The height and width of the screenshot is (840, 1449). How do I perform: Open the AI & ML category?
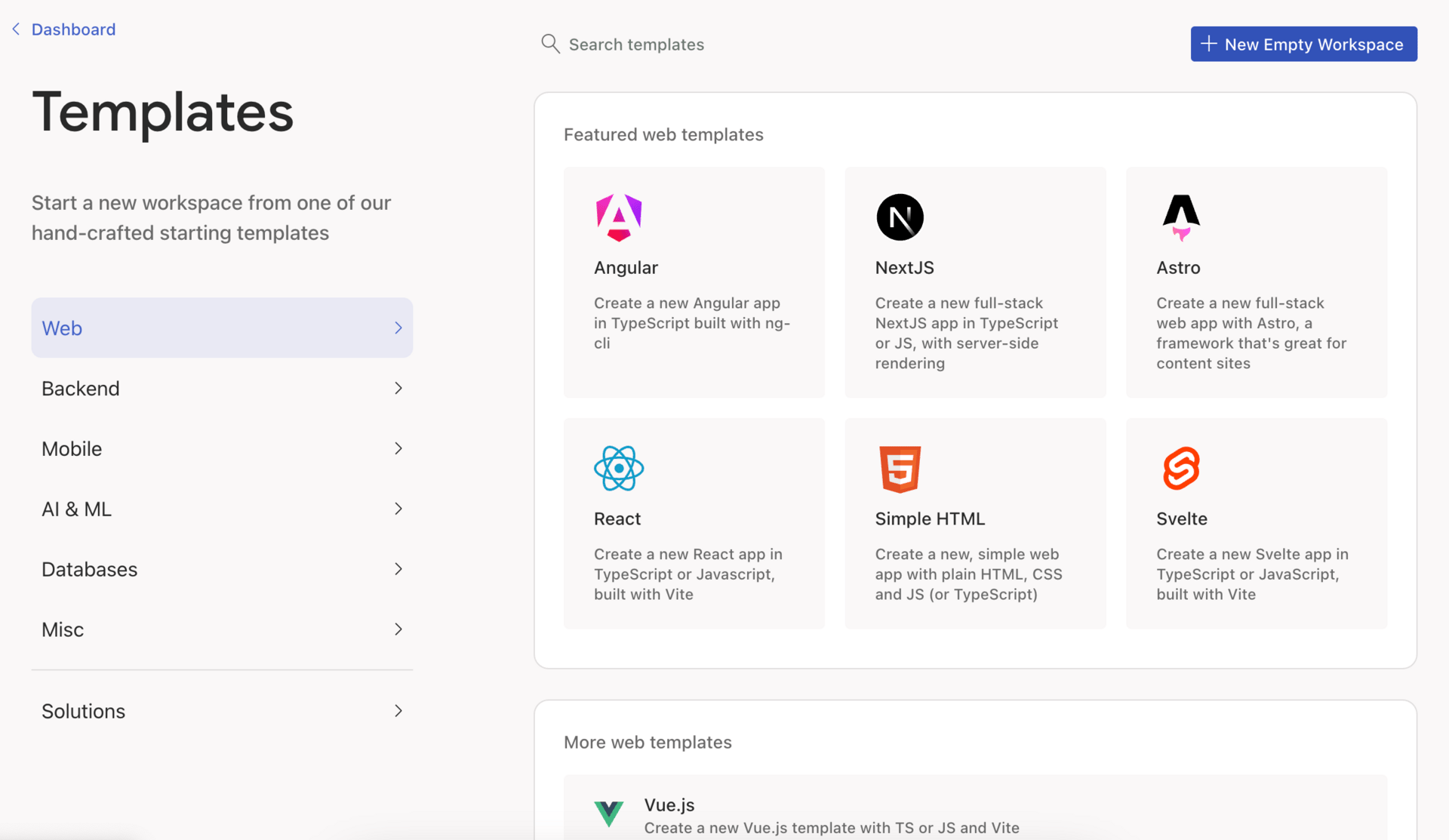tap(76, 509)
